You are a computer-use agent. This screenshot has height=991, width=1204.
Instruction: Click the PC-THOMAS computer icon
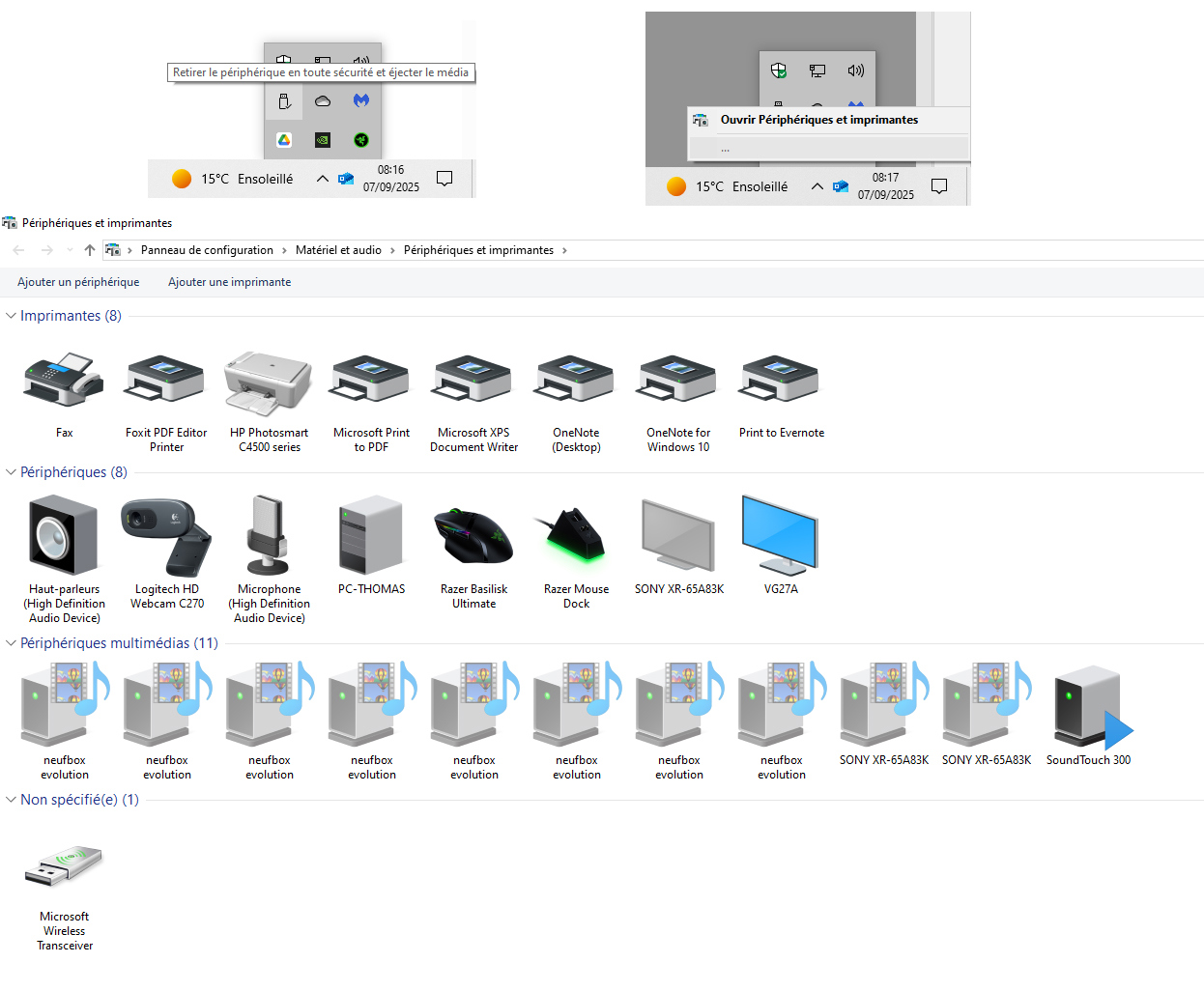coord(371,536)
